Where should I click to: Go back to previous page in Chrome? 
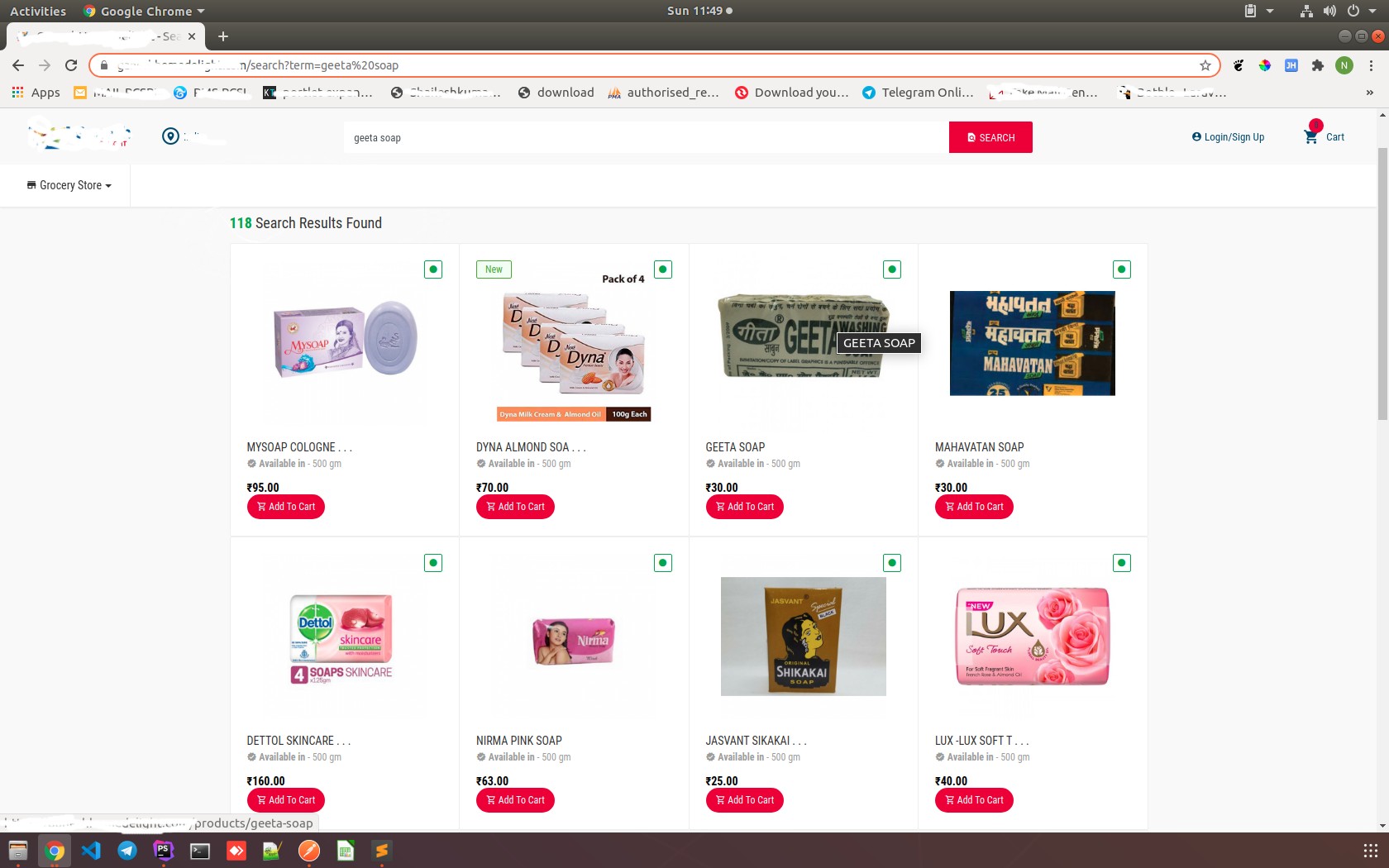tap(18, 65)
